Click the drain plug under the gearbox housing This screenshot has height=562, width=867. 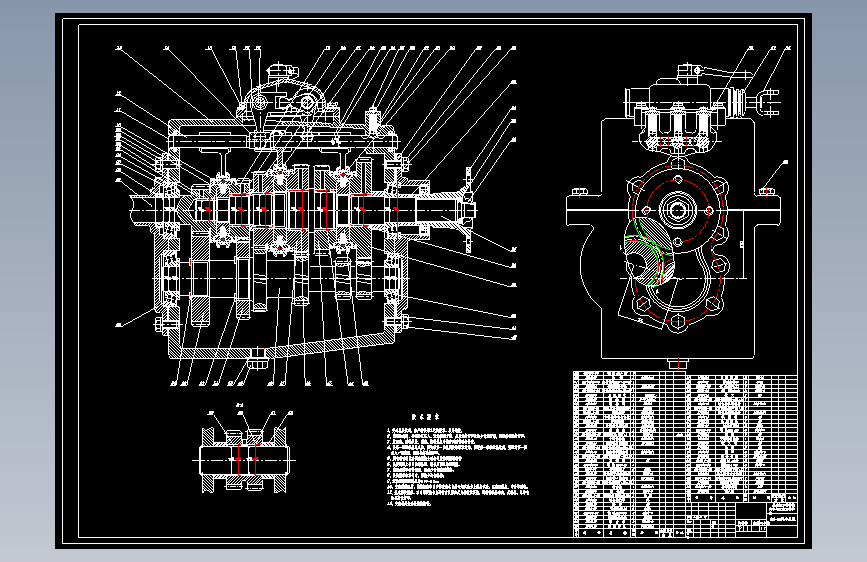(x=258, y=358)
